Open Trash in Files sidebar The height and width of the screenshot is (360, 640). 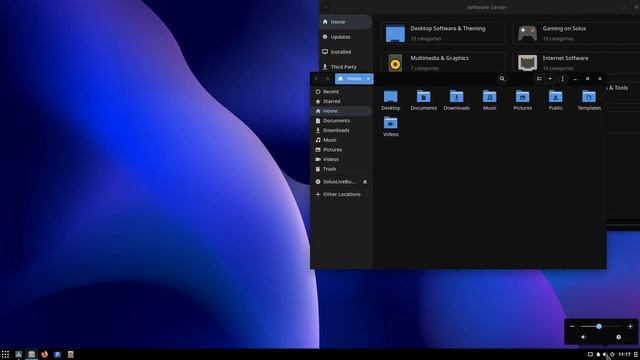pyautogui.click(x=342, y=169)
